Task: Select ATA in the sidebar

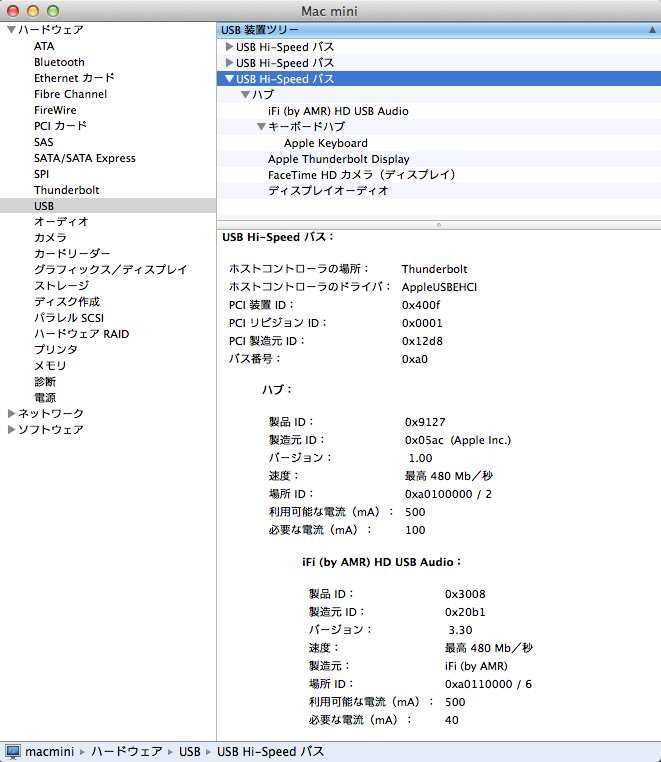Action: (44, 46)
